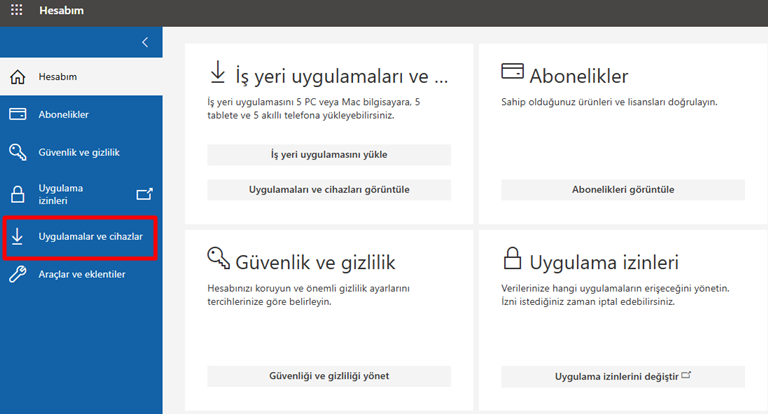Click the external link icon beside Uygulama izinleri
This screenshot has height=414, width=768.
click(x=144, y=194)
